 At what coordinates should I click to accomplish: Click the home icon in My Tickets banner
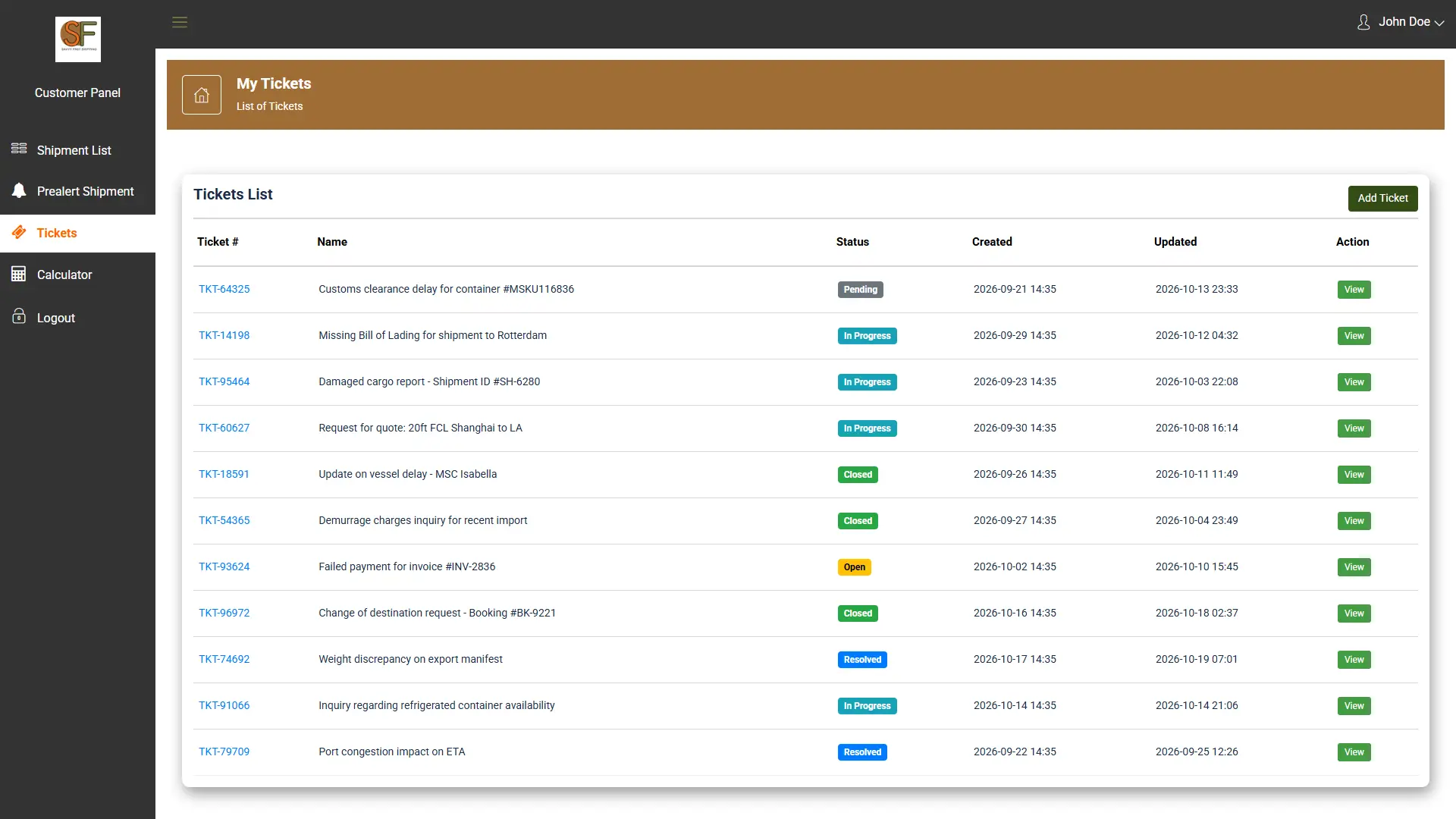point(202,95)
